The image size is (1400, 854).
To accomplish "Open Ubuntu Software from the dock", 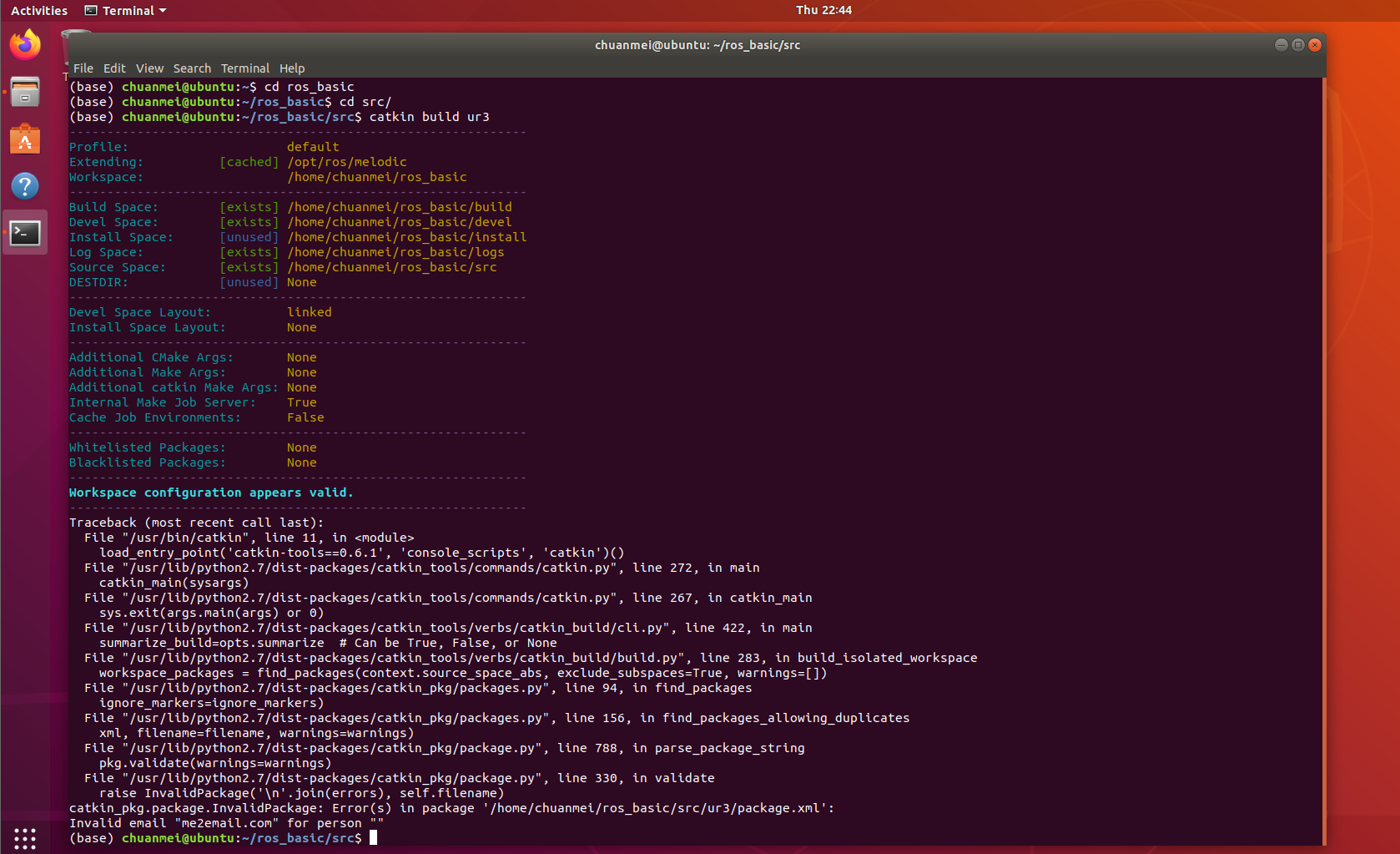I will pyautogui.click(x=25, y=139).
